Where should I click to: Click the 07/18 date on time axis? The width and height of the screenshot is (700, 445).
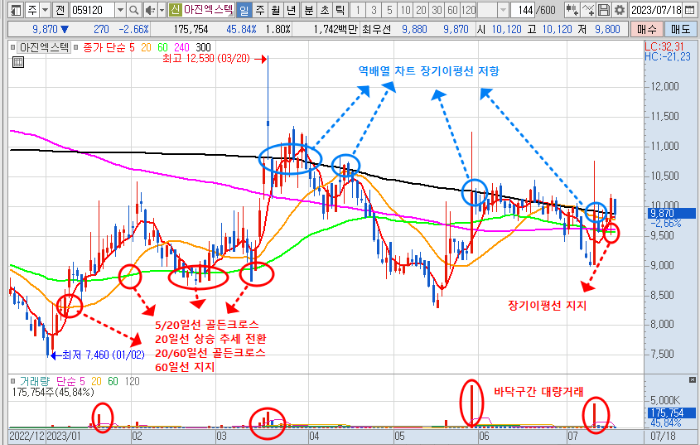point(662,435)
